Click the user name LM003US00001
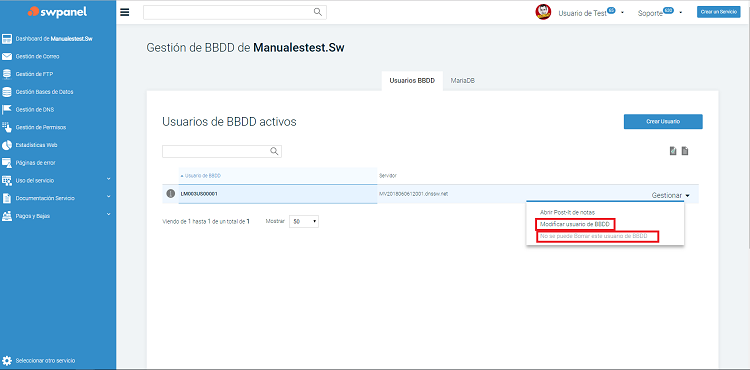 click(x=199, y=194)
